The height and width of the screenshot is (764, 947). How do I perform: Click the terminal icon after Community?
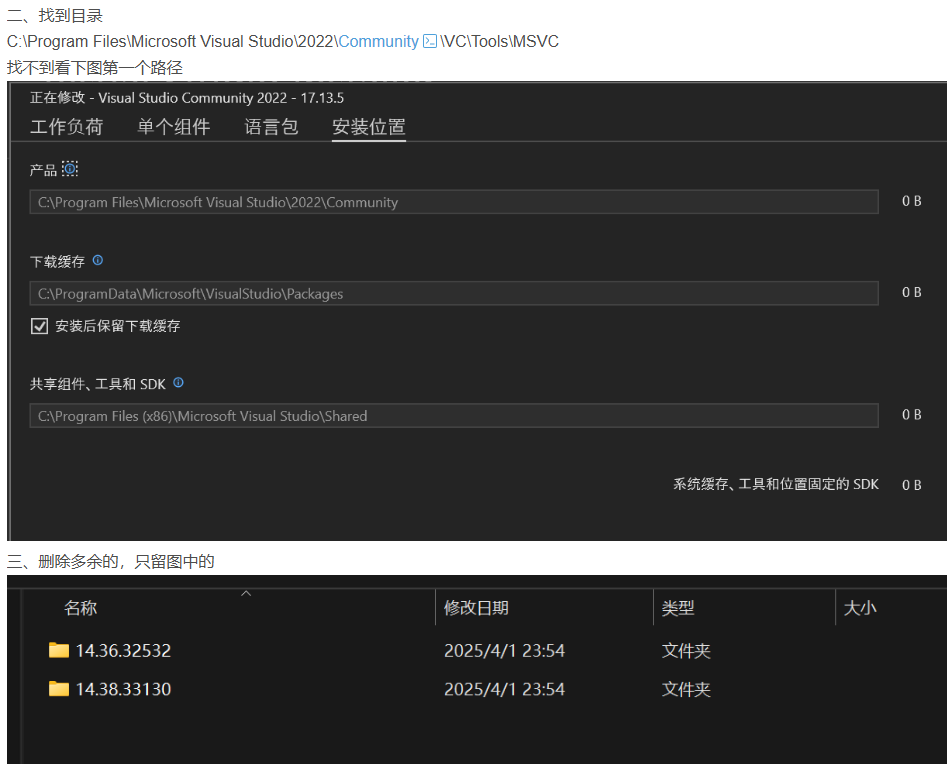click(x=429, y=41)
